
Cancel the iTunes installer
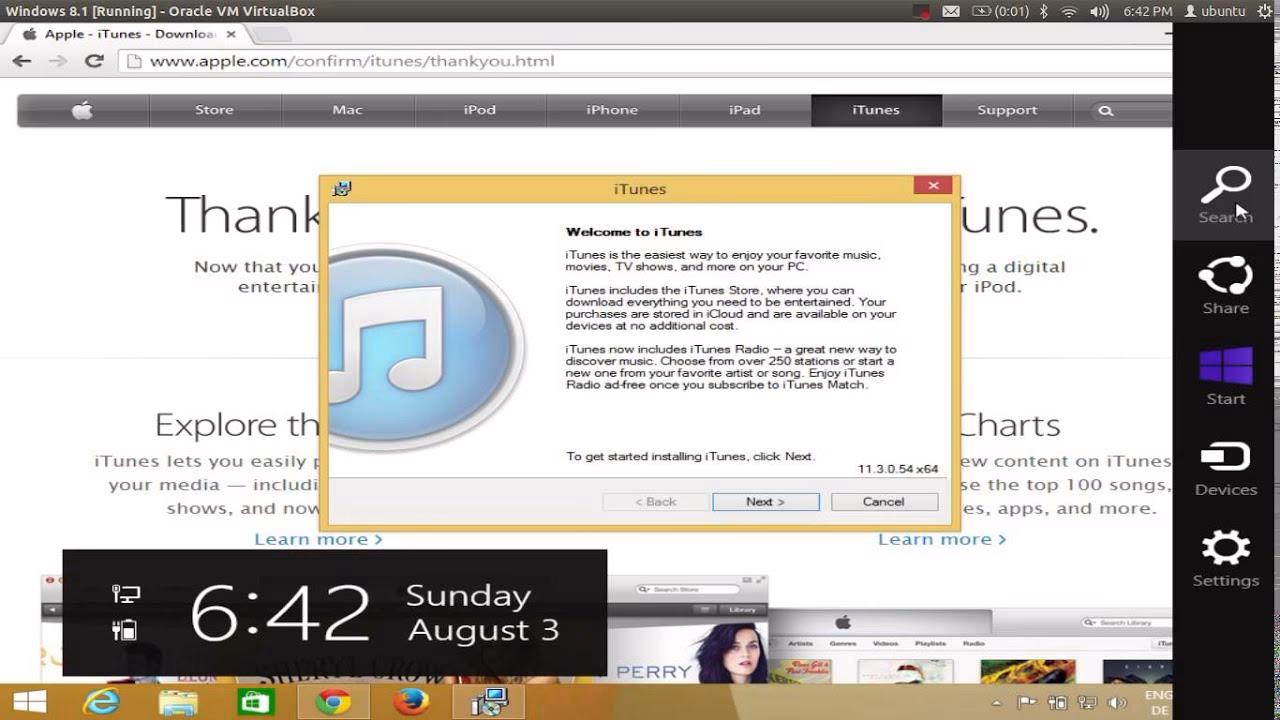[x=884, y=502]
